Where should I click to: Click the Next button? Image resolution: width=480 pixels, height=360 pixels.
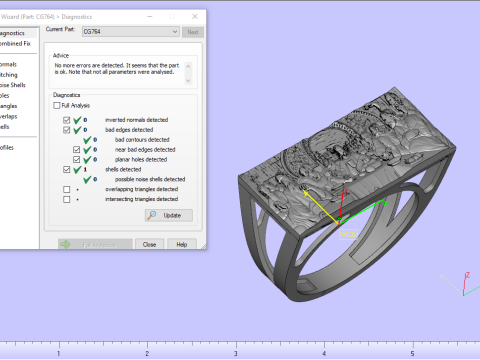tap(193, 32)
